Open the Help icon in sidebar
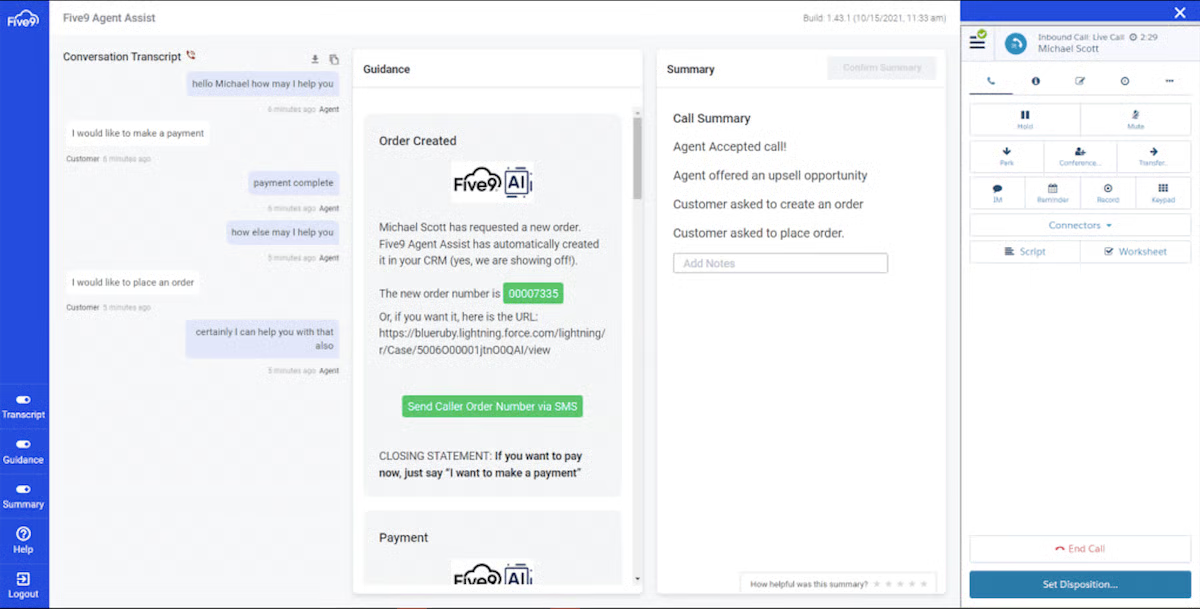 pos(23,539)
